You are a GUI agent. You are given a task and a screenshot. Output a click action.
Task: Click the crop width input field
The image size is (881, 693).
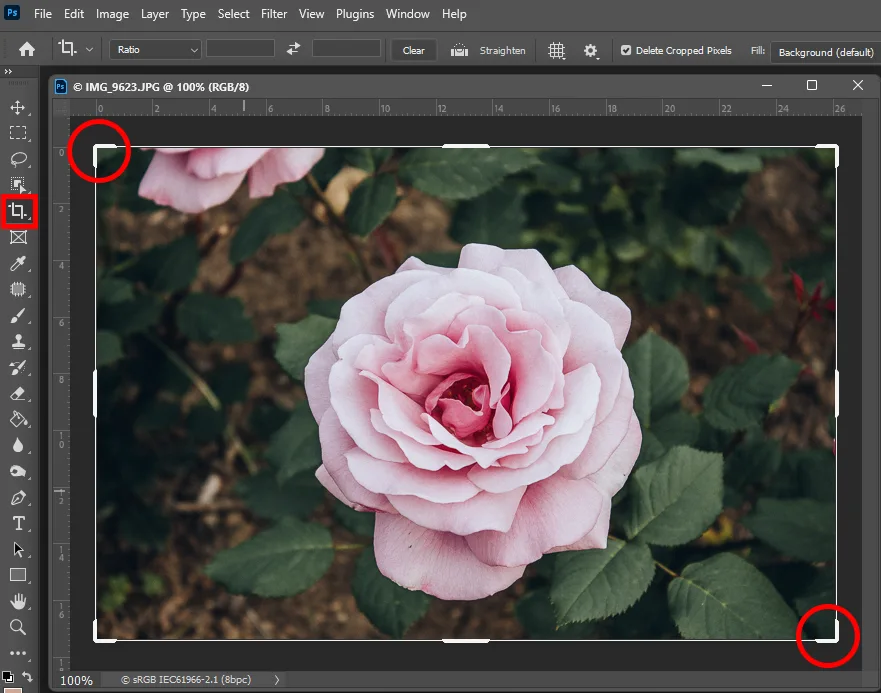[240, 48]
